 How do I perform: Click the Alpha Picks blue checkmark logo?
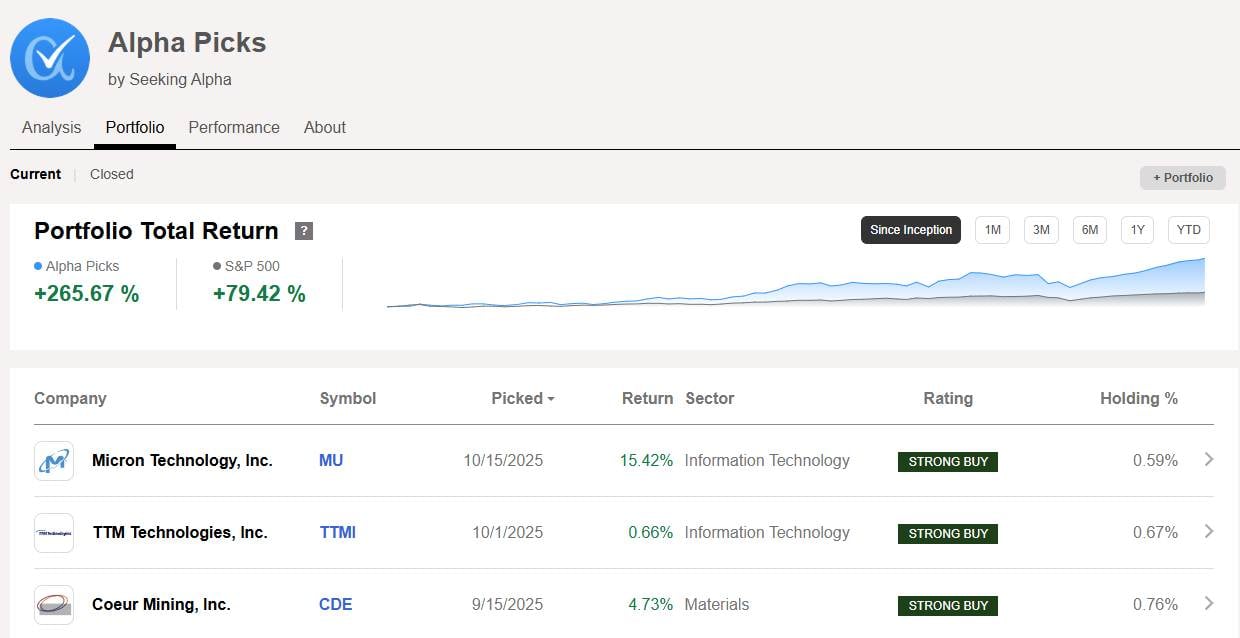click(x=50, y=58)
